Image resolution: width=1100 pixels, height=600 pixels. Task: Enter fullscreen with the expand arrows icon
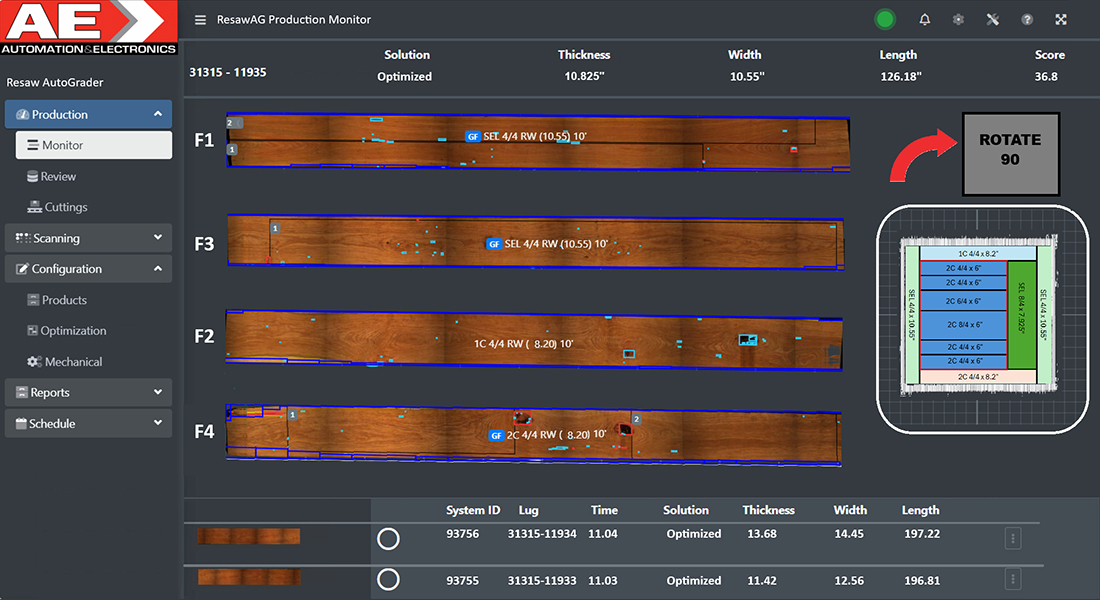(x=1061, y=20)
